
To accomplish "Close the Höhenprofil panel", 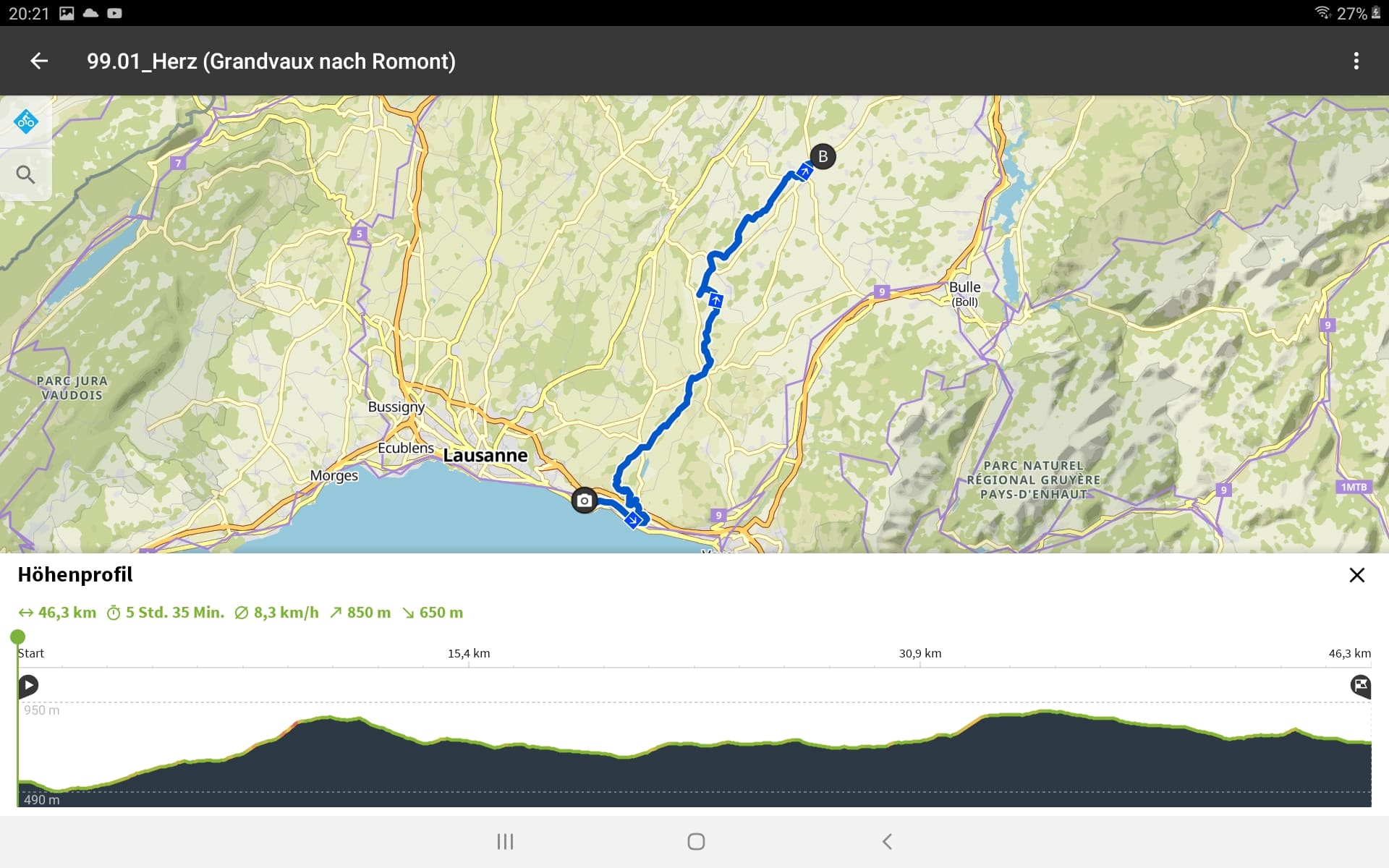I will click(1356, 575).
